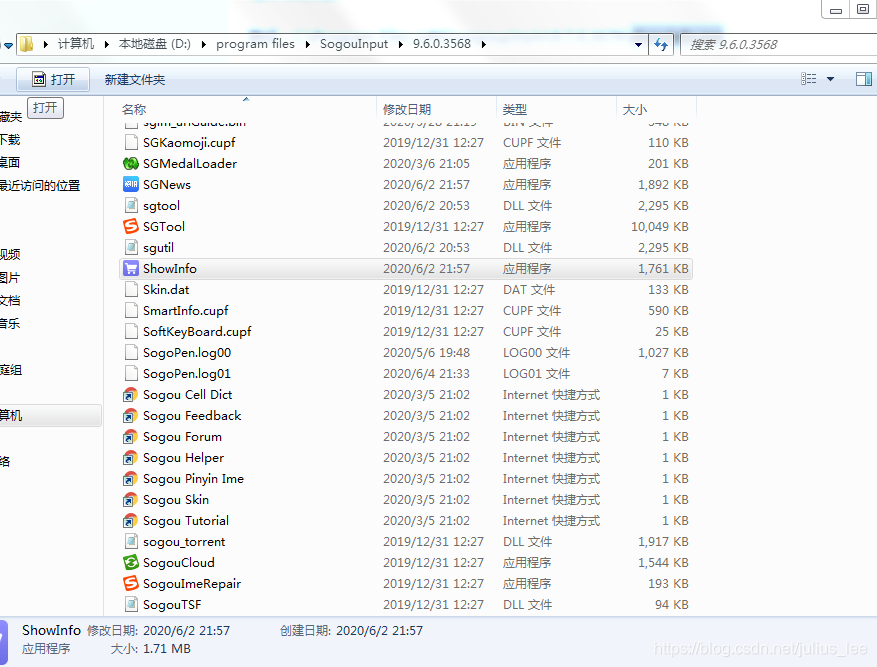Select the Sogou Pinyin Ime file name
Screen dimensions: 877x667
pyautogui.click(x=194, y=479)
